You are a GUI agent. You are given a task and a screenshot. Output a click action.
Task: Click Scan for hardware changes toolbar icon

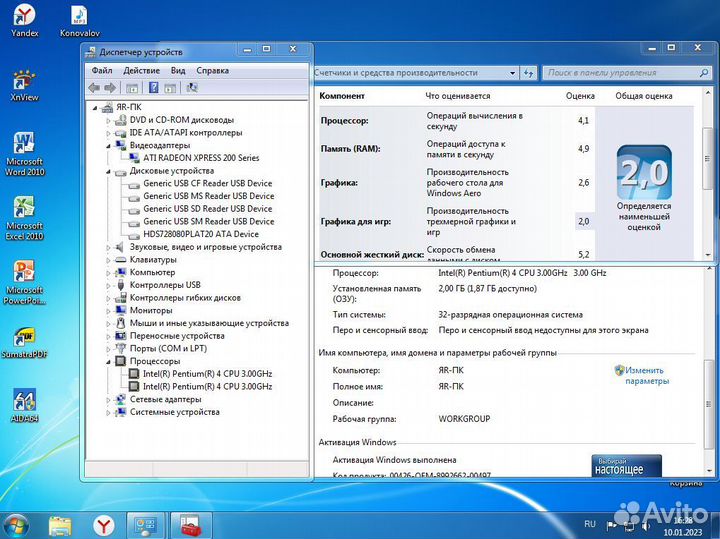(192, 87)
